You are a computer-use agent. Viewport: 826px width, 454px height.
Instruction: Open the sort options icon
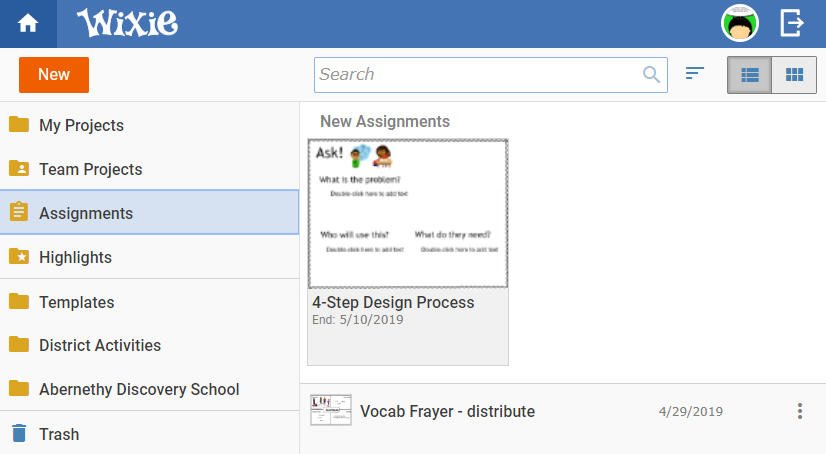click(695, 73)
